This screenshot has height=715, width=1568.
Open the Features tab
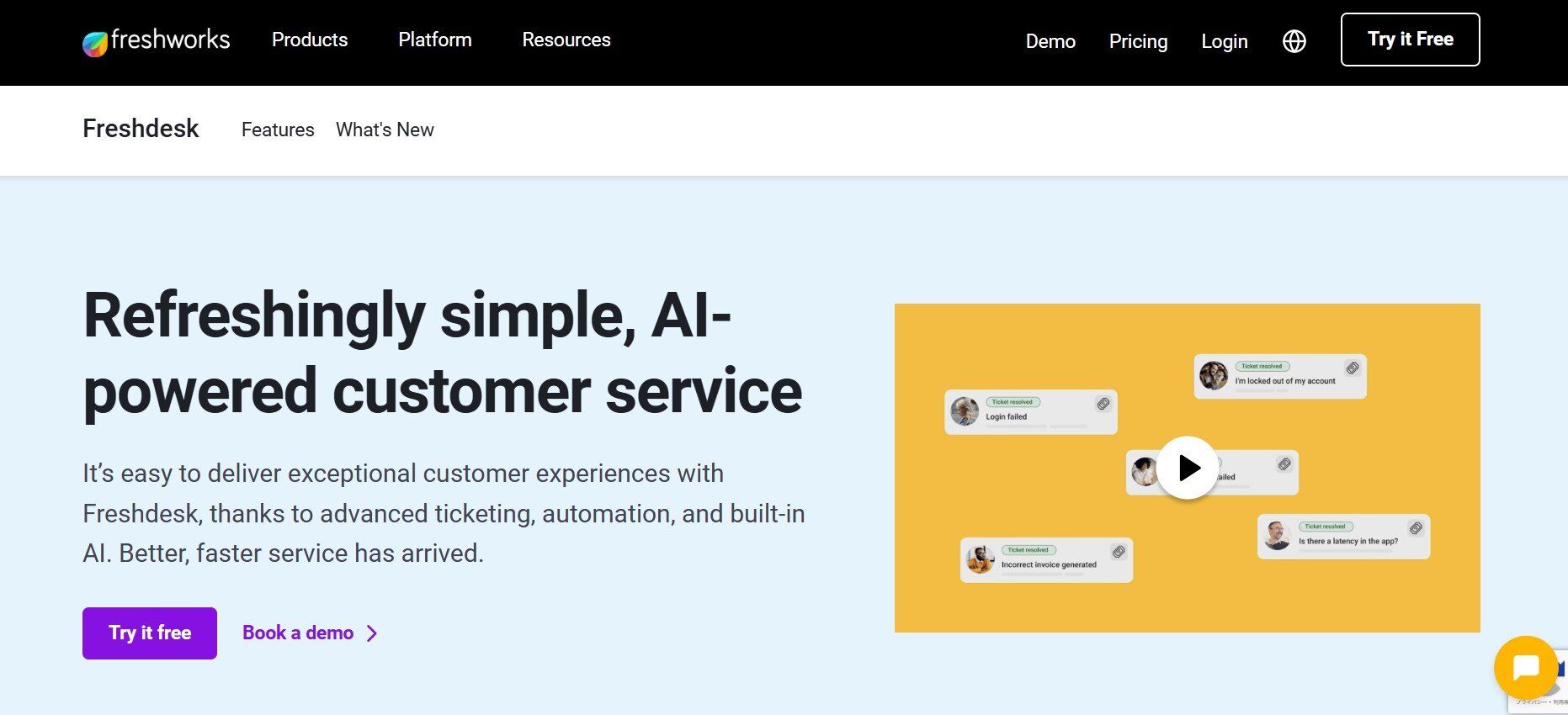[x=278, y=130]
